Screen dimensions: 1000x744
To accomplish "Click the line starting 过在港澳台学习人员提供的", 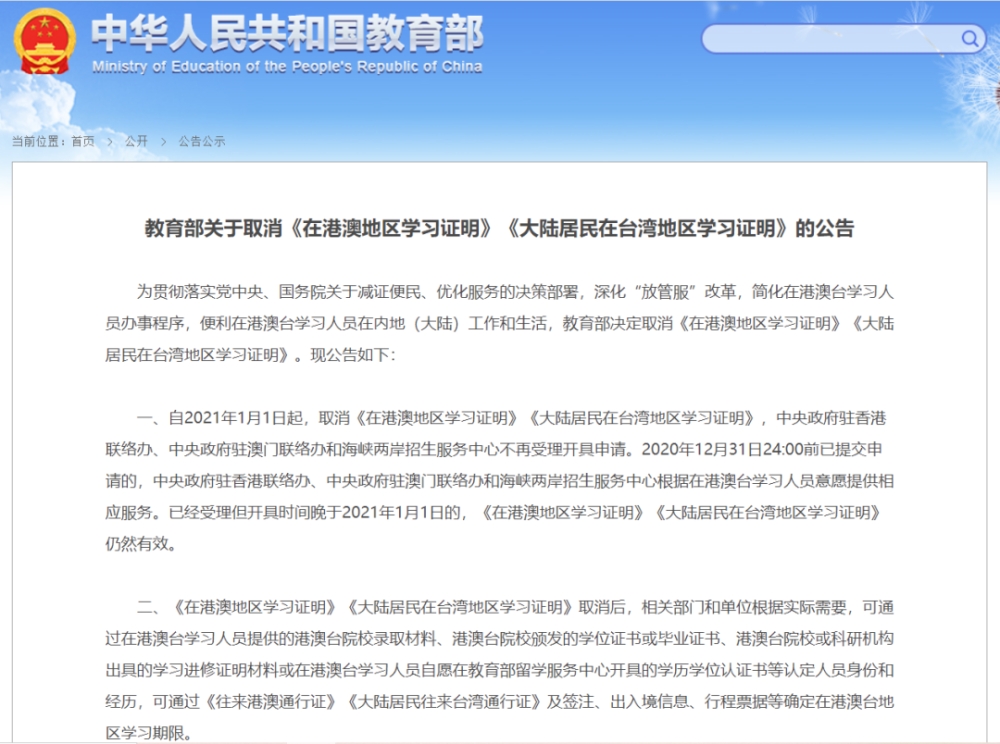I will (x=499, y=638).
